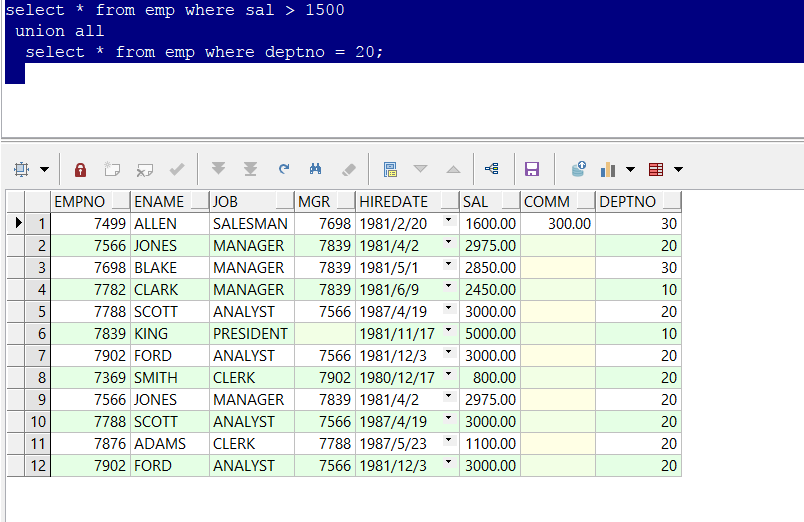This screenshot has width=804, height=522.
Task: Click the post changes checkmark icon
Action: click(177, 169)
